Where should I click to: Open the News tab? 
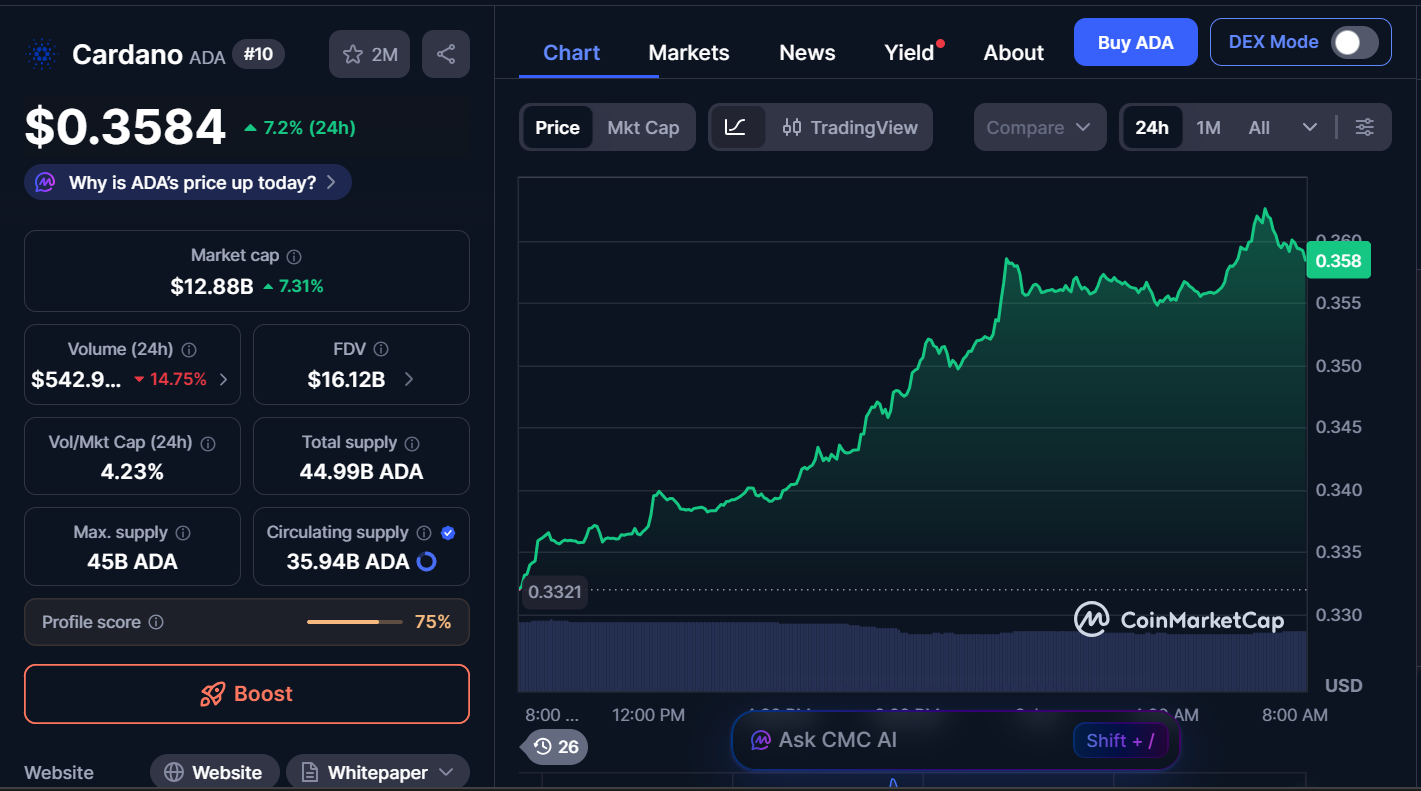[x=807, y=52]
